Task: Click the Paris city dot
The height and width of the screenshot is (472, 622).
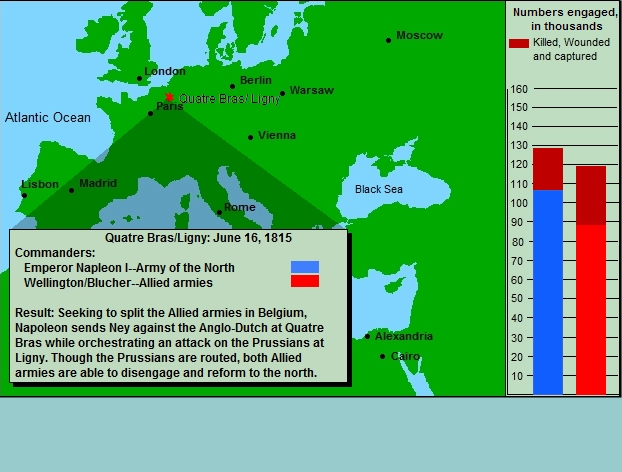Action: coord(150,113)
